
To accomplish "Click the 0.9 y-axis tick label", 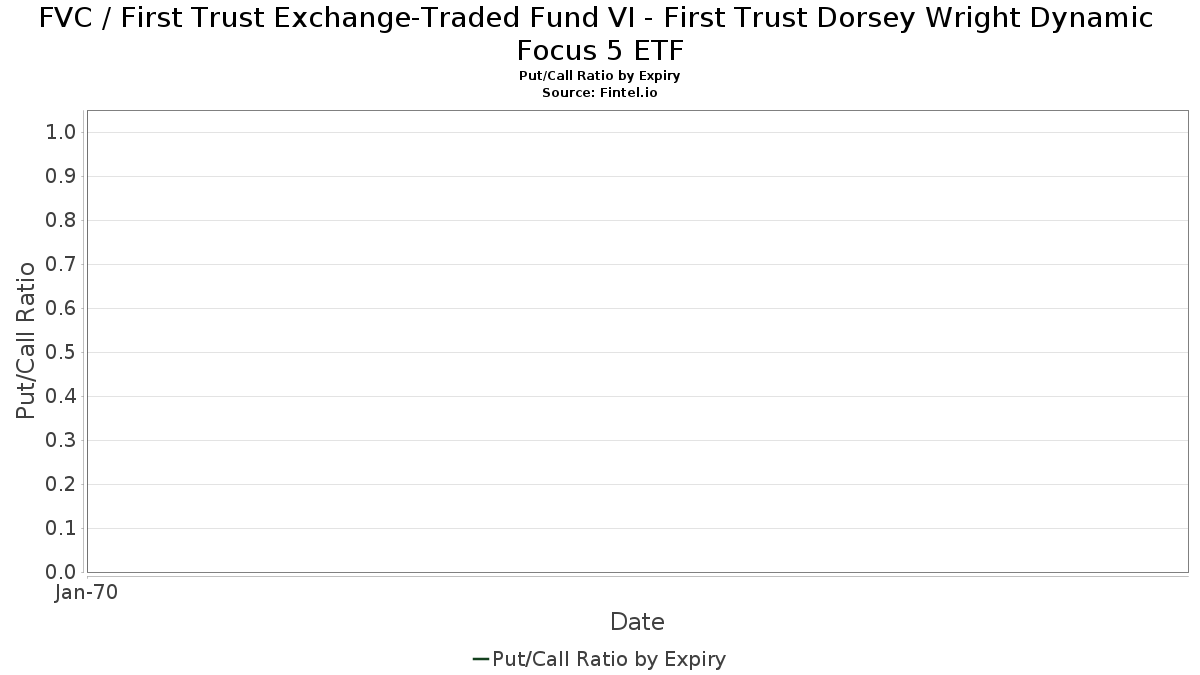I will [x=61, y=176].
